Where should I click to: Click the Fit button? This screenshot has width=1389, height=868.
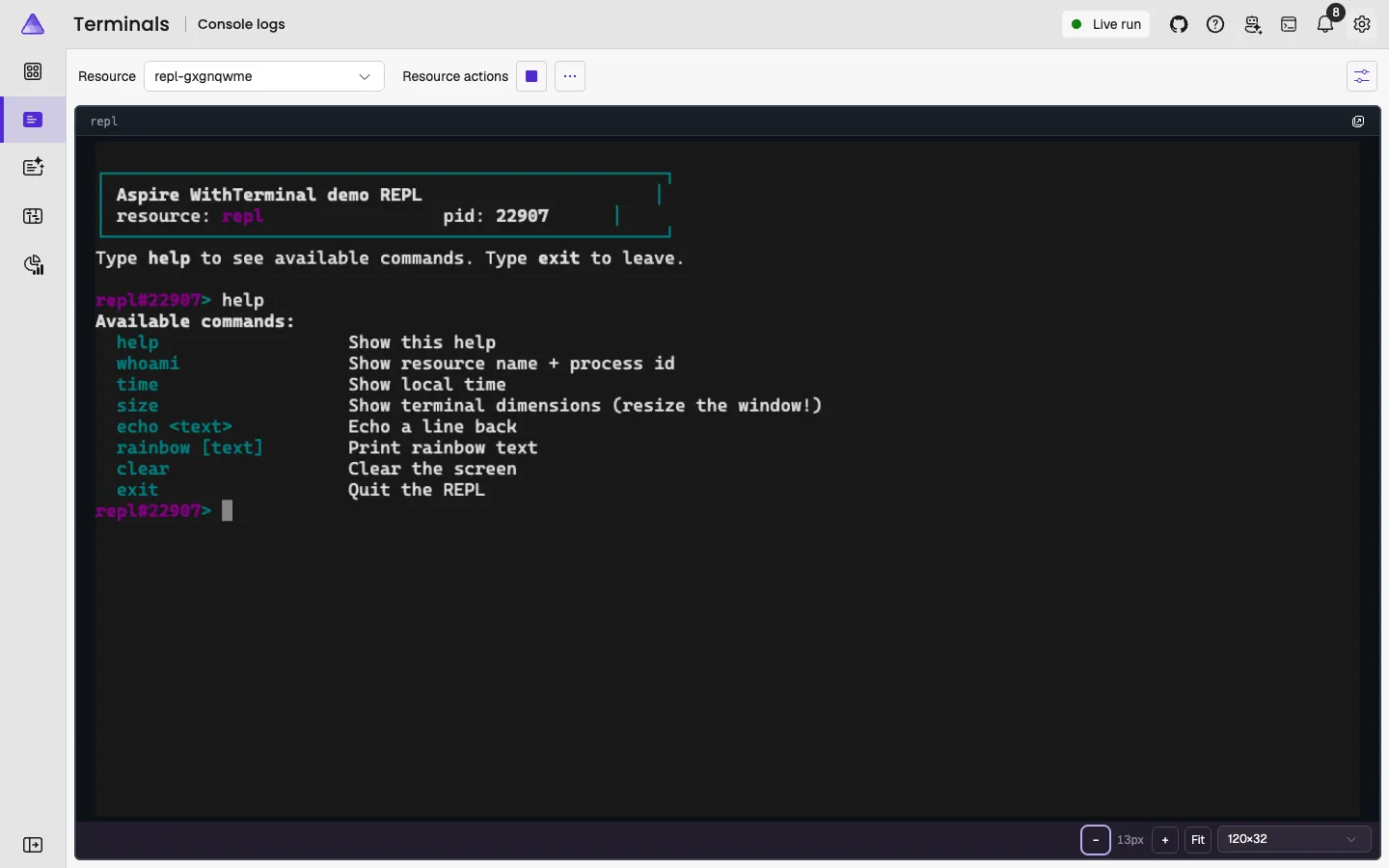click(x=1198, y=840)
